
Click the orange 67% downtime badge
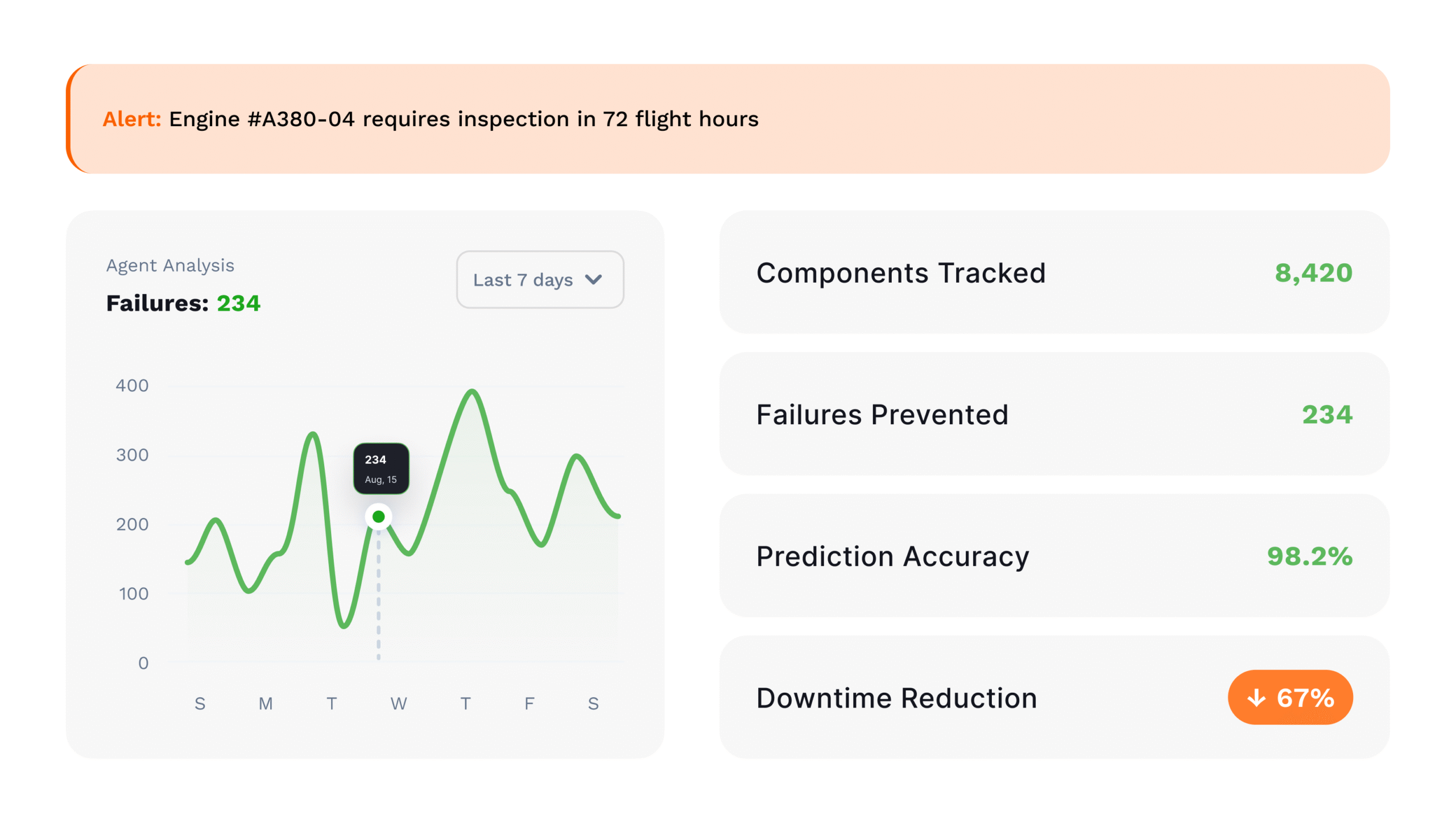1289,697
